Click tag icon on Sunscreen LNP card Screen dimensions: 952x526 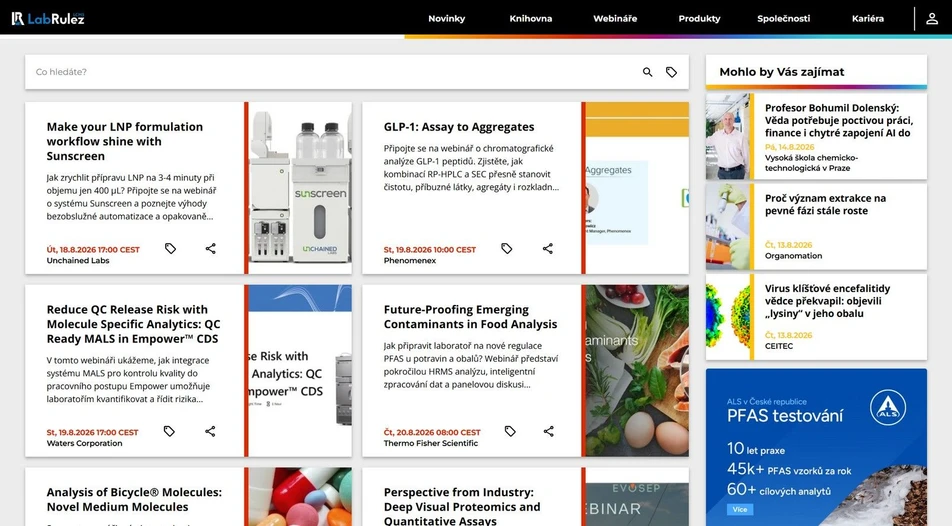click(x=171, y=248)
